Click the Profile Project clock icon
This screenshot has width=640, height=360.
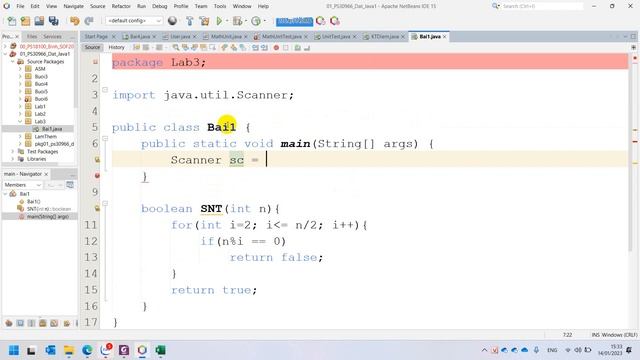(256, 21)
